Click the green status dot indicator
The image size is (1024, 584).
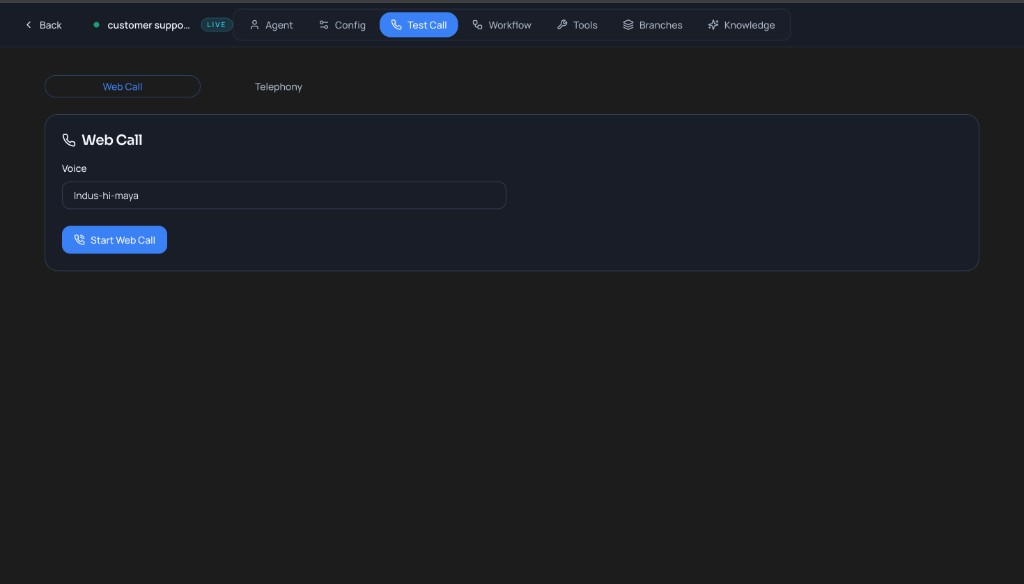click(x=96, y=25)
